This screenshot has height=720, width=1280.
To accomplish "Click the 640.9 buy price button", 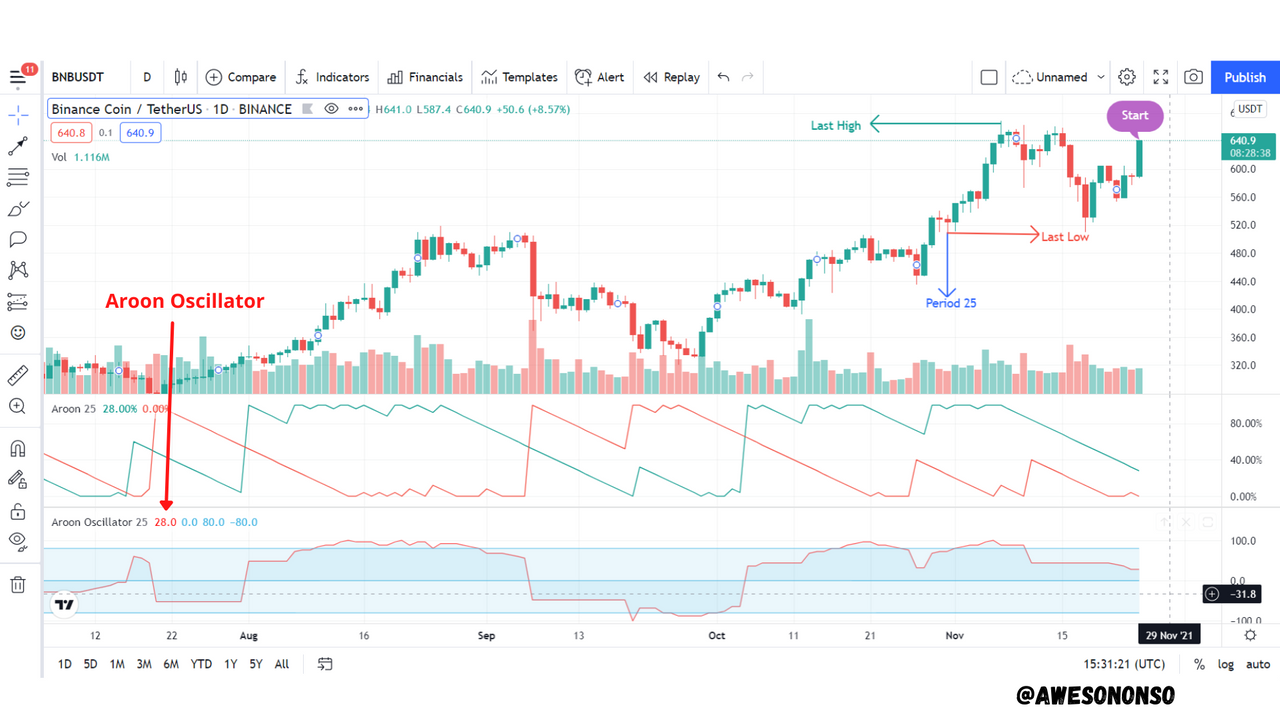I will [139, 132].
